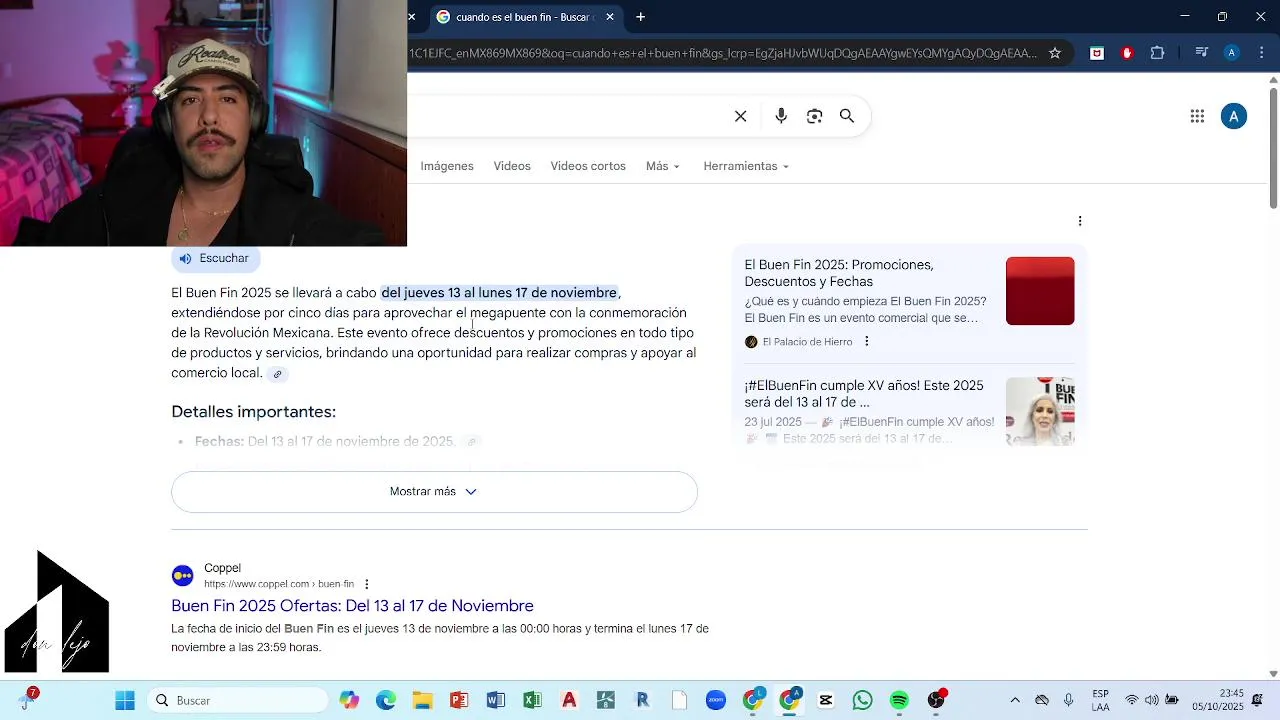Click the taskbar Buscar search field
Viewport: 1280px width, 720px height.
[x=238, y=700]
